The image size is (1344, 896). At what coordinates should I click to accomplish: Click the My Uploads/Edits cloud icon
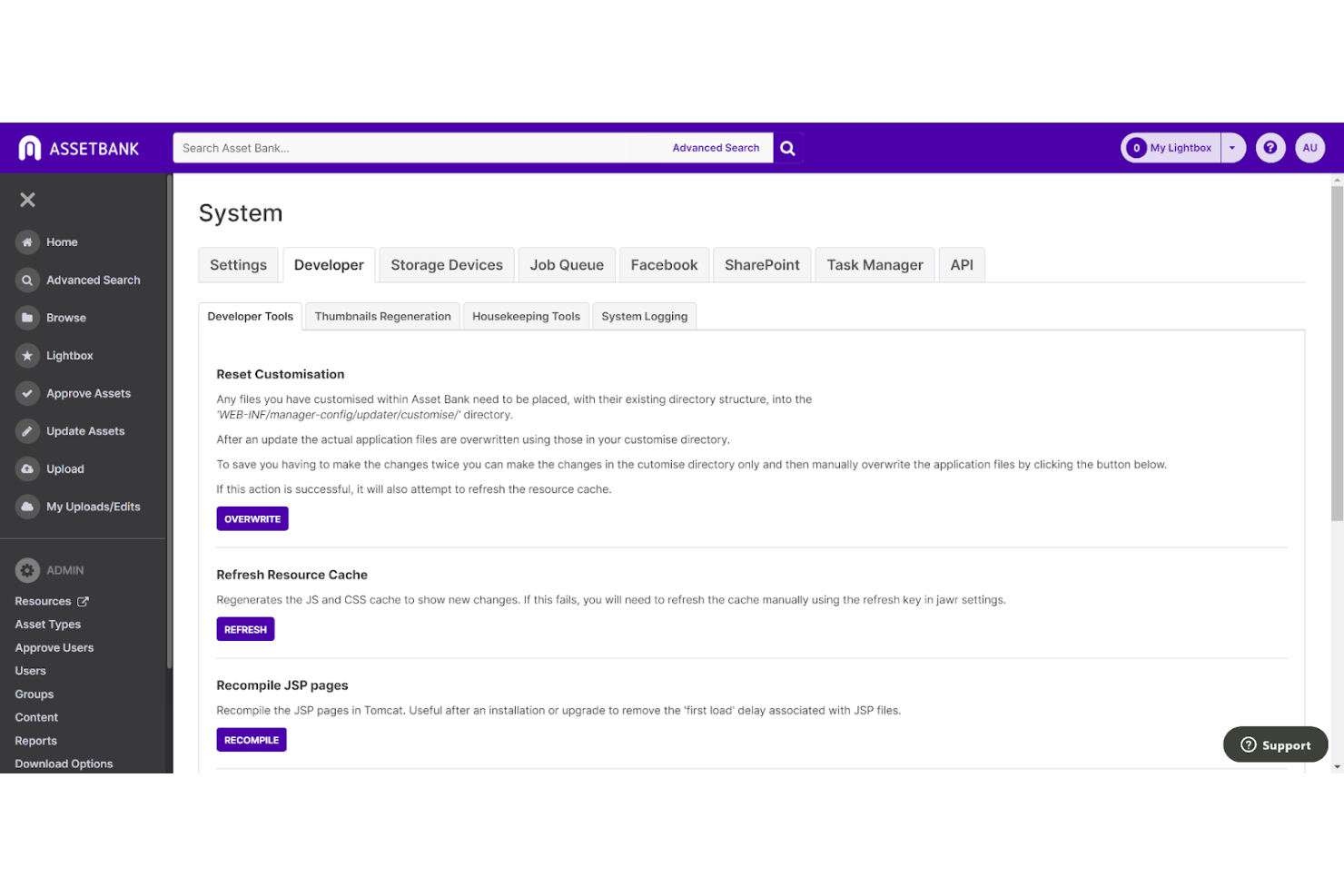(x=27, y=507)
